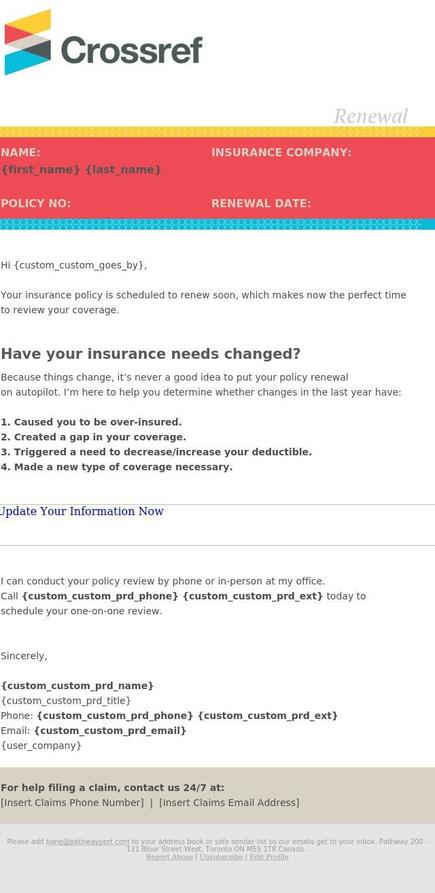This screenshot has width=435, height=893.
Task: Open the Update Your Information Now link
Action: pos(81,511)
